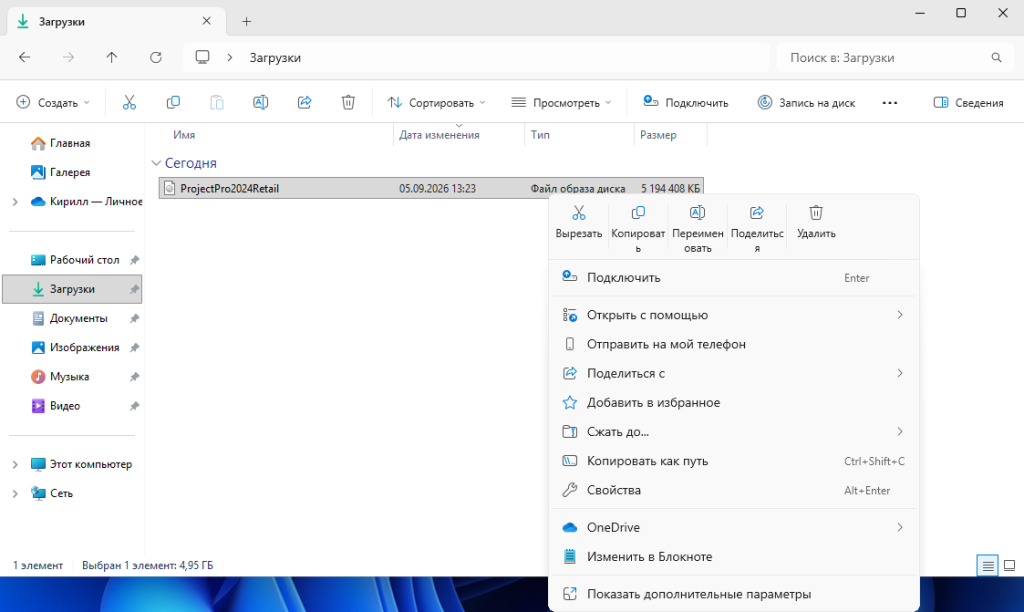Open the Просмотреть dropdown
1024x612 pixels.
(561, 103)
